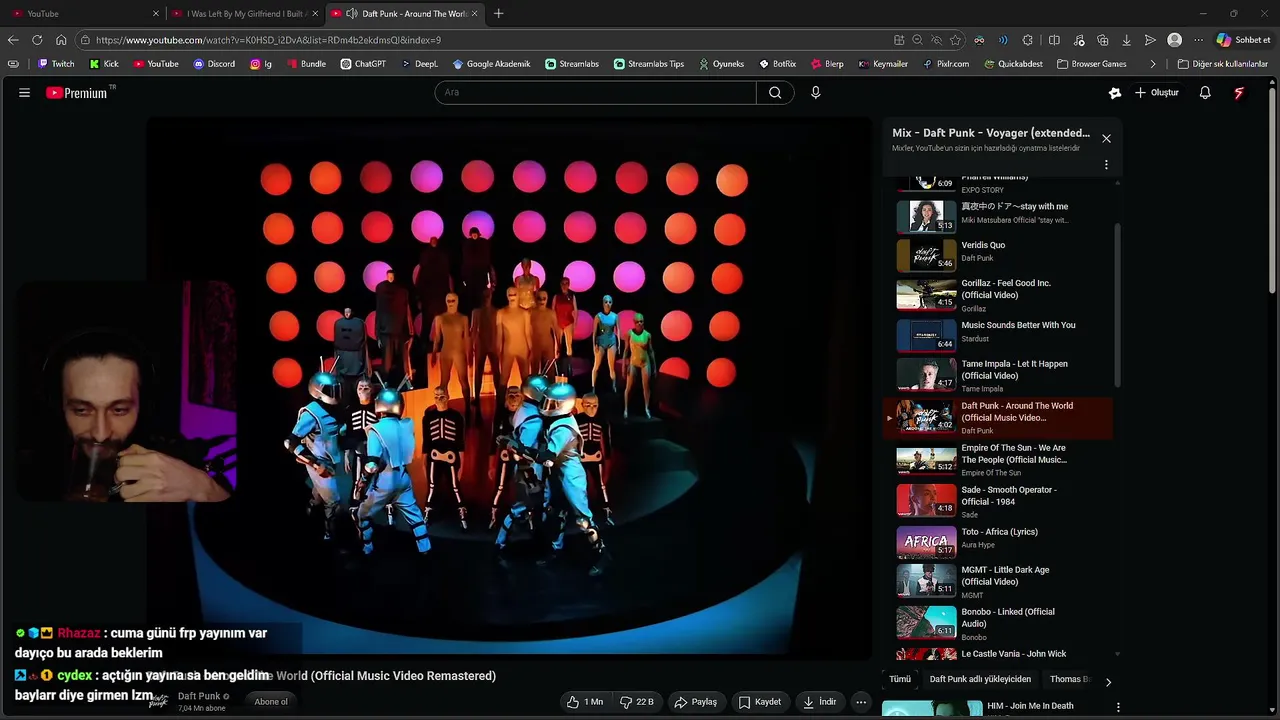
Task: Toggle split screen view icon
Action: [1054, 40]
